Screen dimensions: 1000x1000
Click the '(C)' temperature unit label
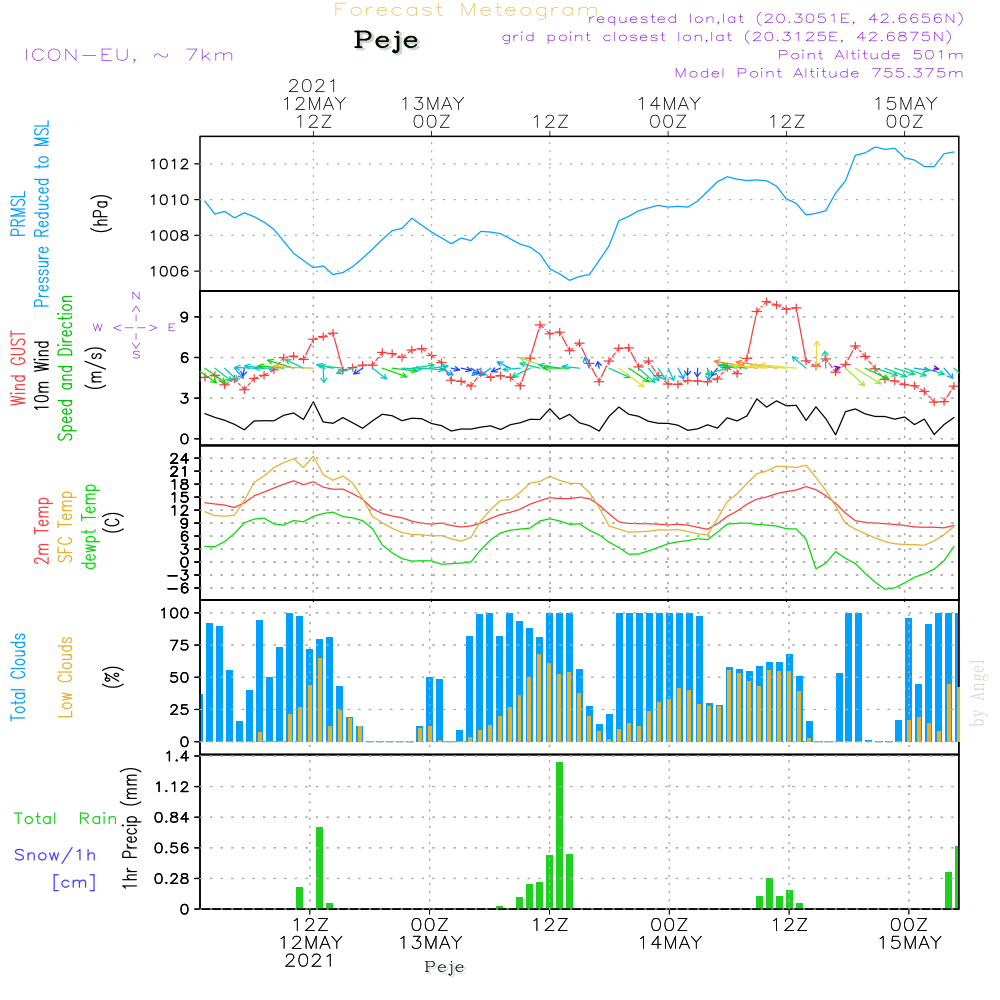pos(114,522)
